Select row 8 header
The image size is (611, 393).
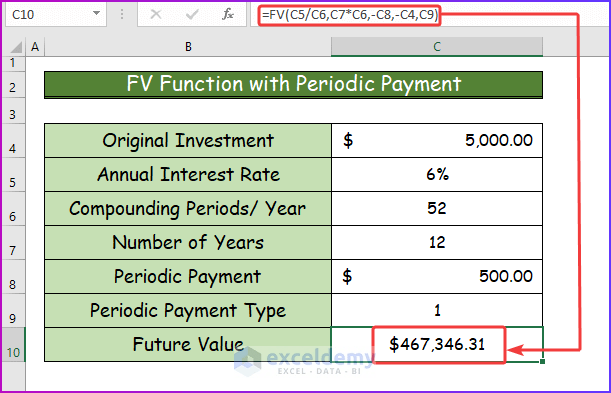coord(13,277)
